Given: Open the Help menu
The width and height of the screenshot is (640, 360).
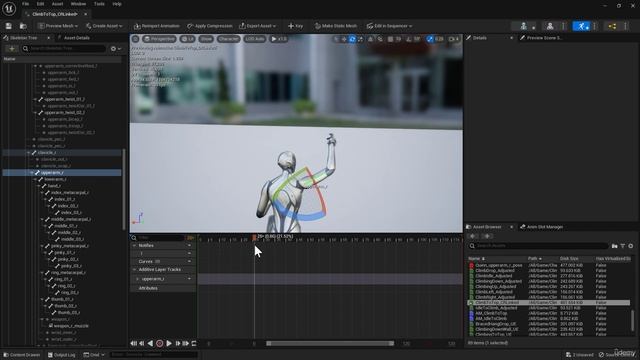Looking at the screenshot, I should tap(117, 4).
